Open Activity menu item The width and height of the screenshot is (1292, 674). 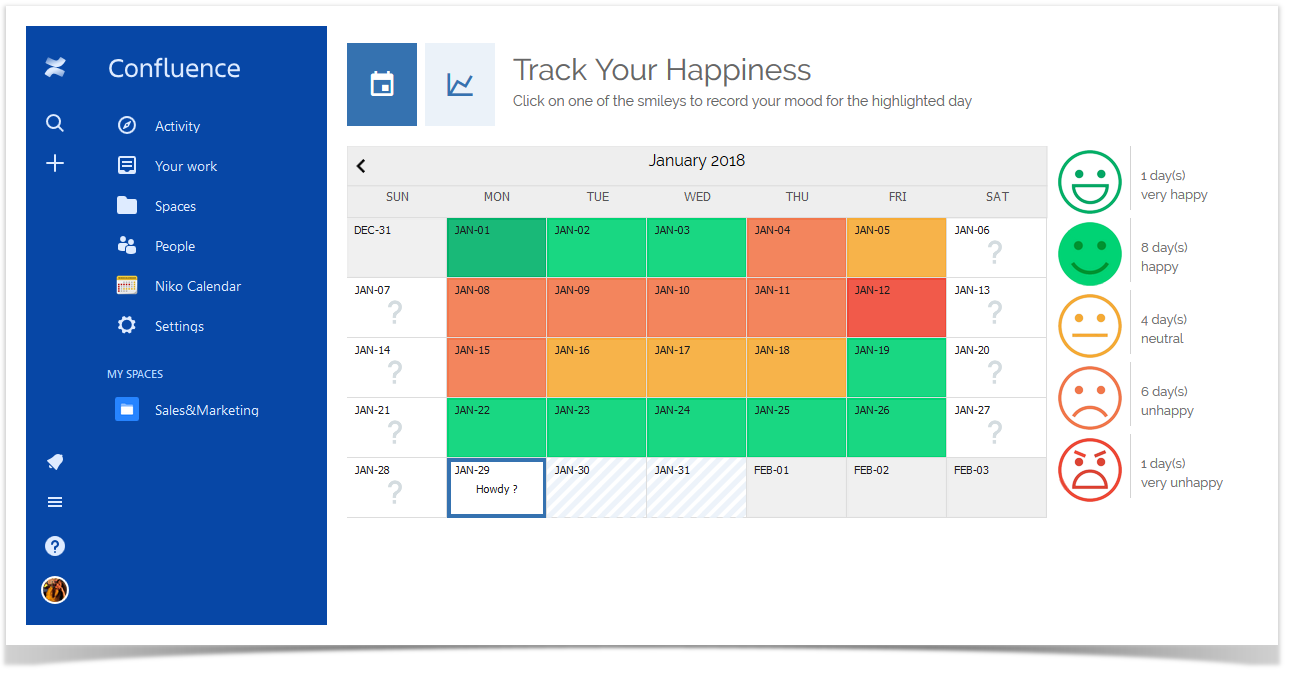(177, 126)
